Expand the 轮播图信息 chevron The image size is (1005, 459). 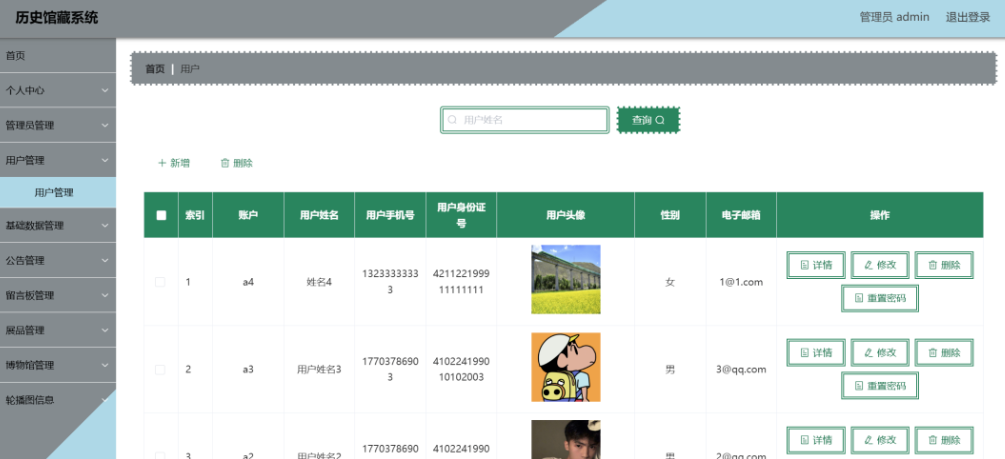tap(105, 399)
